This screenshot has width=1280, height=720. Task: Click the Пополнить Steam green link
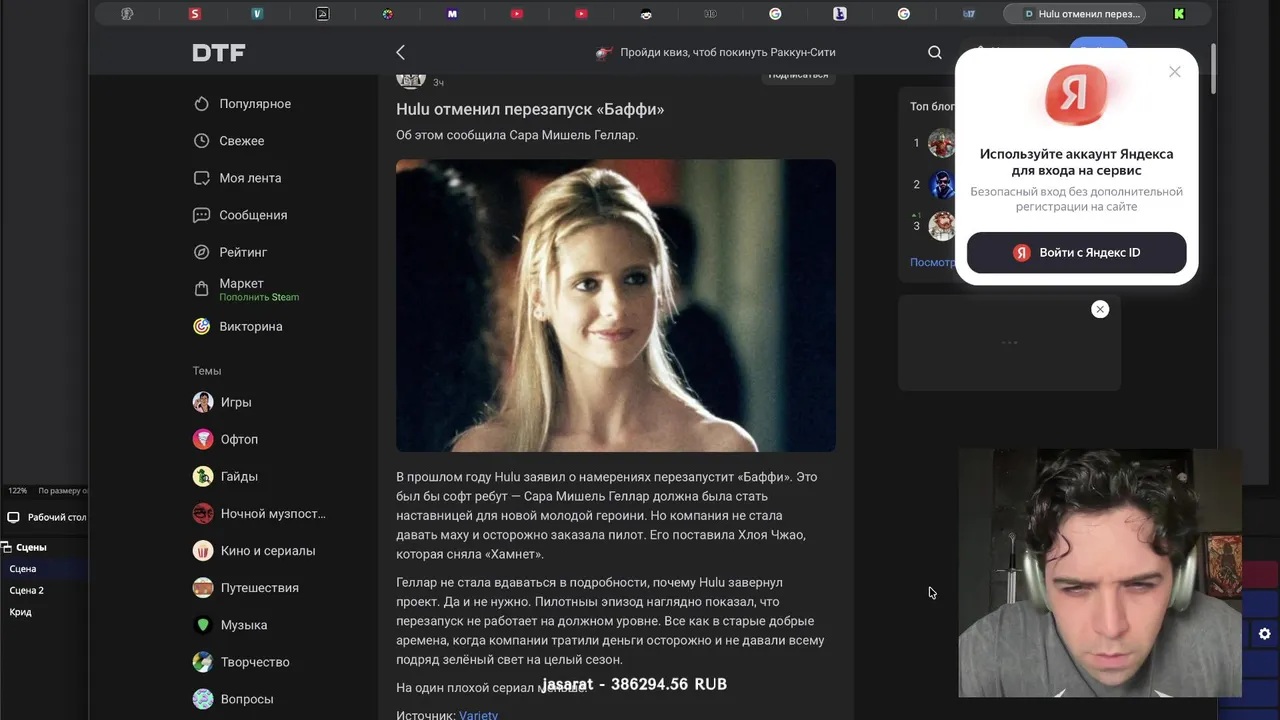tap(259, 297)
